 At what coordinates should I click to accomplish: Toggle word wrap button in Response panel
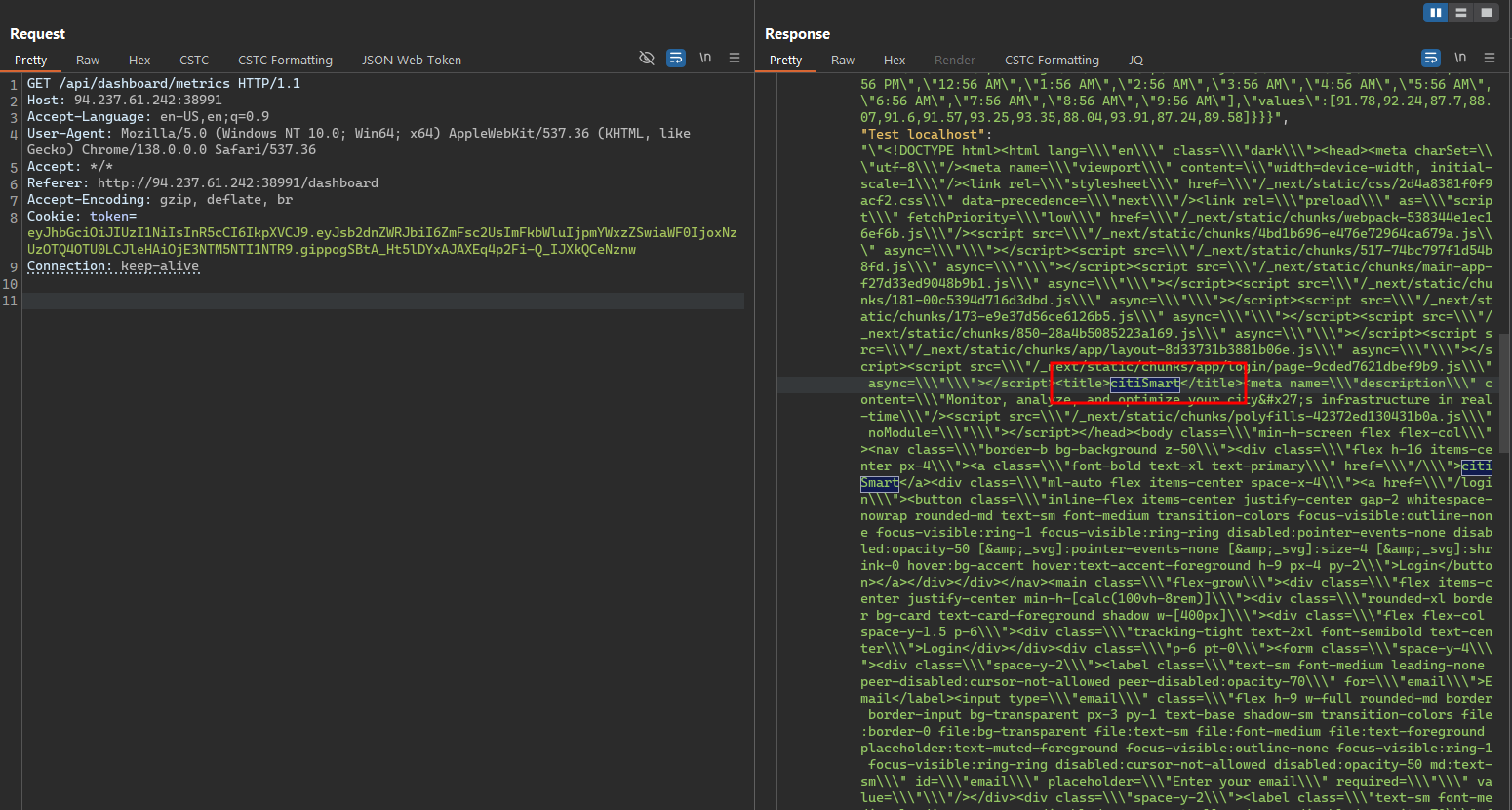(x=1431, y=59)
